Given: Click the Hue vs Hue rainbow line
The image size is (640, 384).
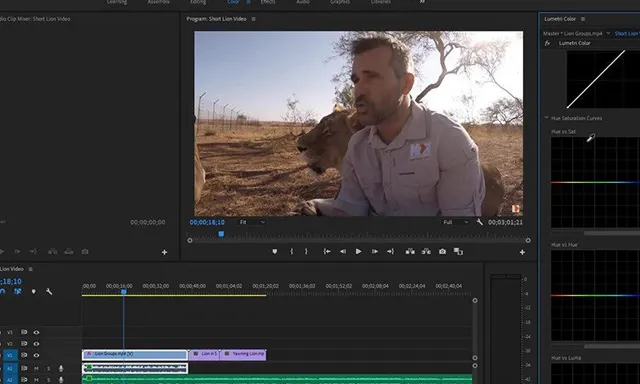Looking at the screenshot, I should pos(596,295).
